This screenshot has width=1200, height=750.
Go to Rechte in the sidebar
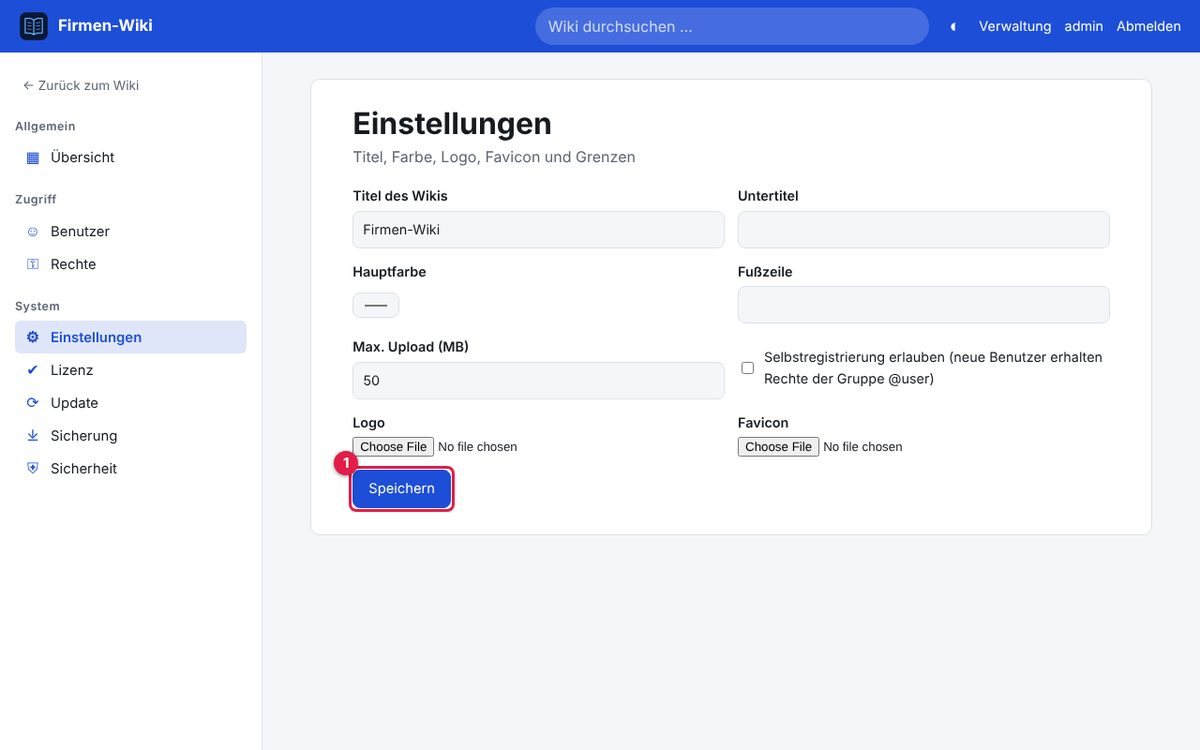[130, 265]
